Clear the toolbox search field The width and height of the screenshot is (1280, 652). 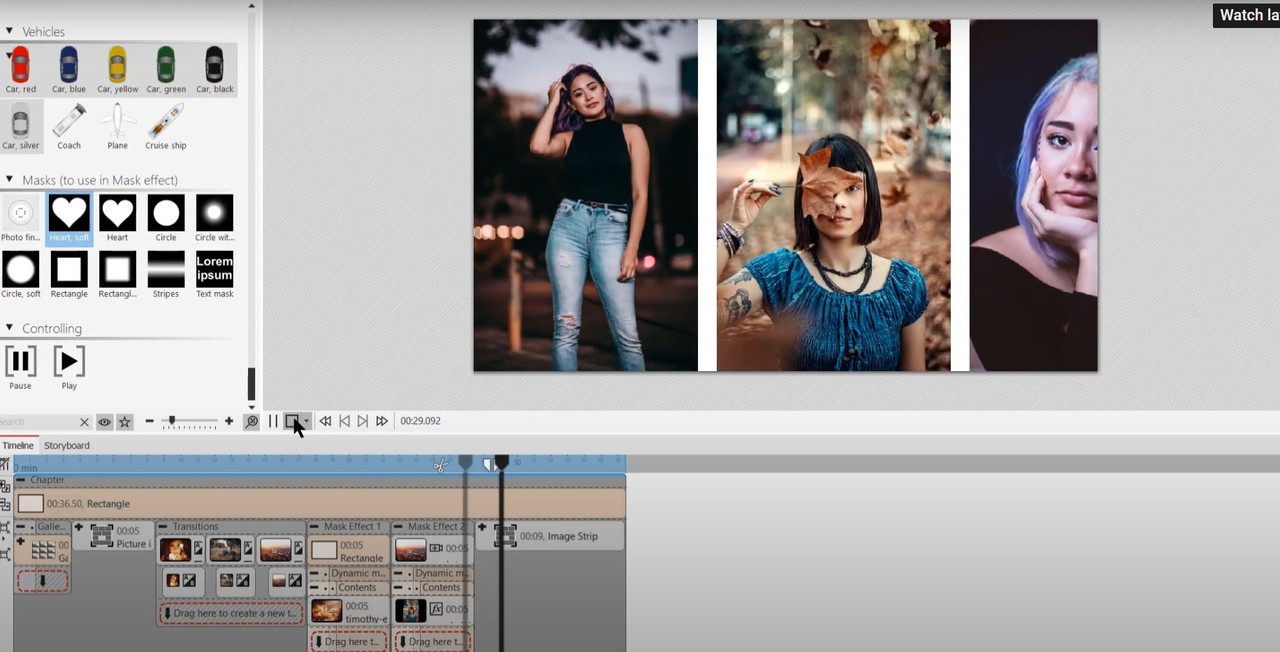84,422
